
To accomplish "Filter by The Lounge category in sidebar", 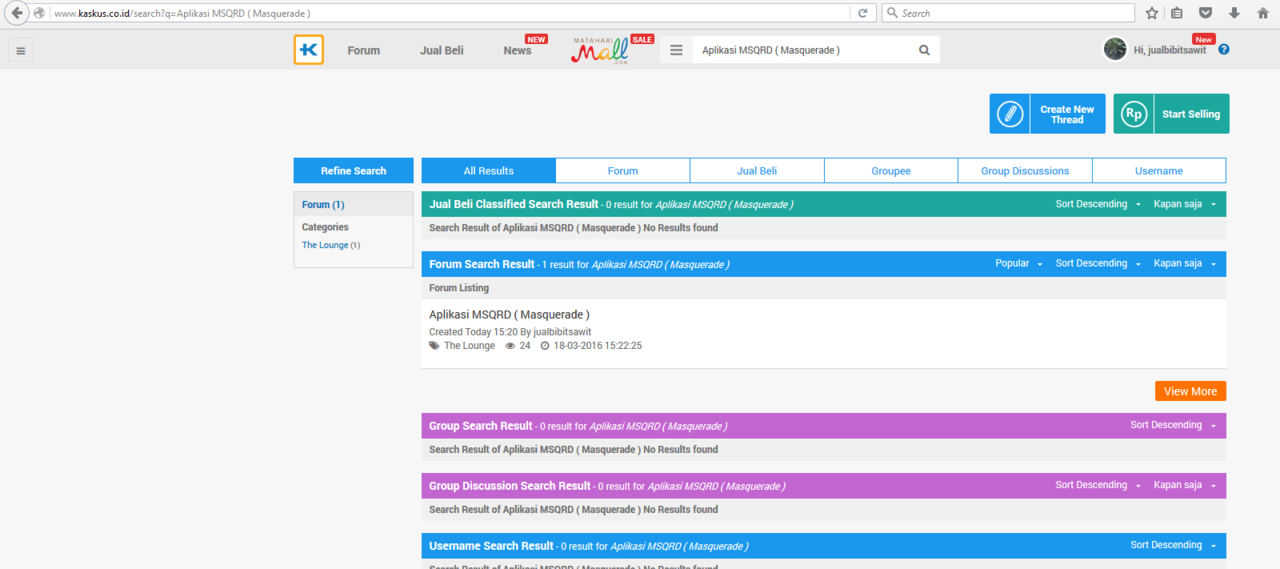I will coord(325,245).
